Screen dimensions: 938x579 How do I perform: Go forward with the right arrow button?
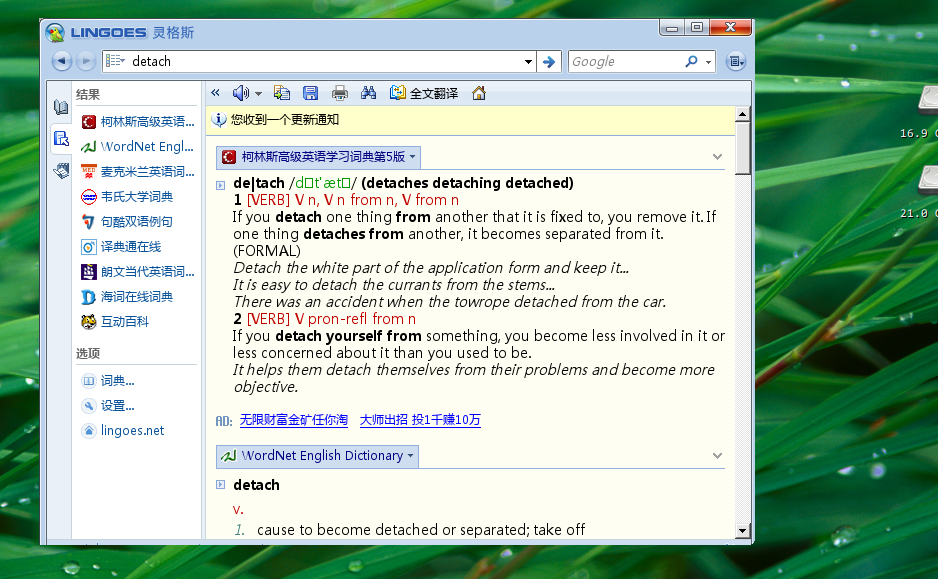click(86, 61)
